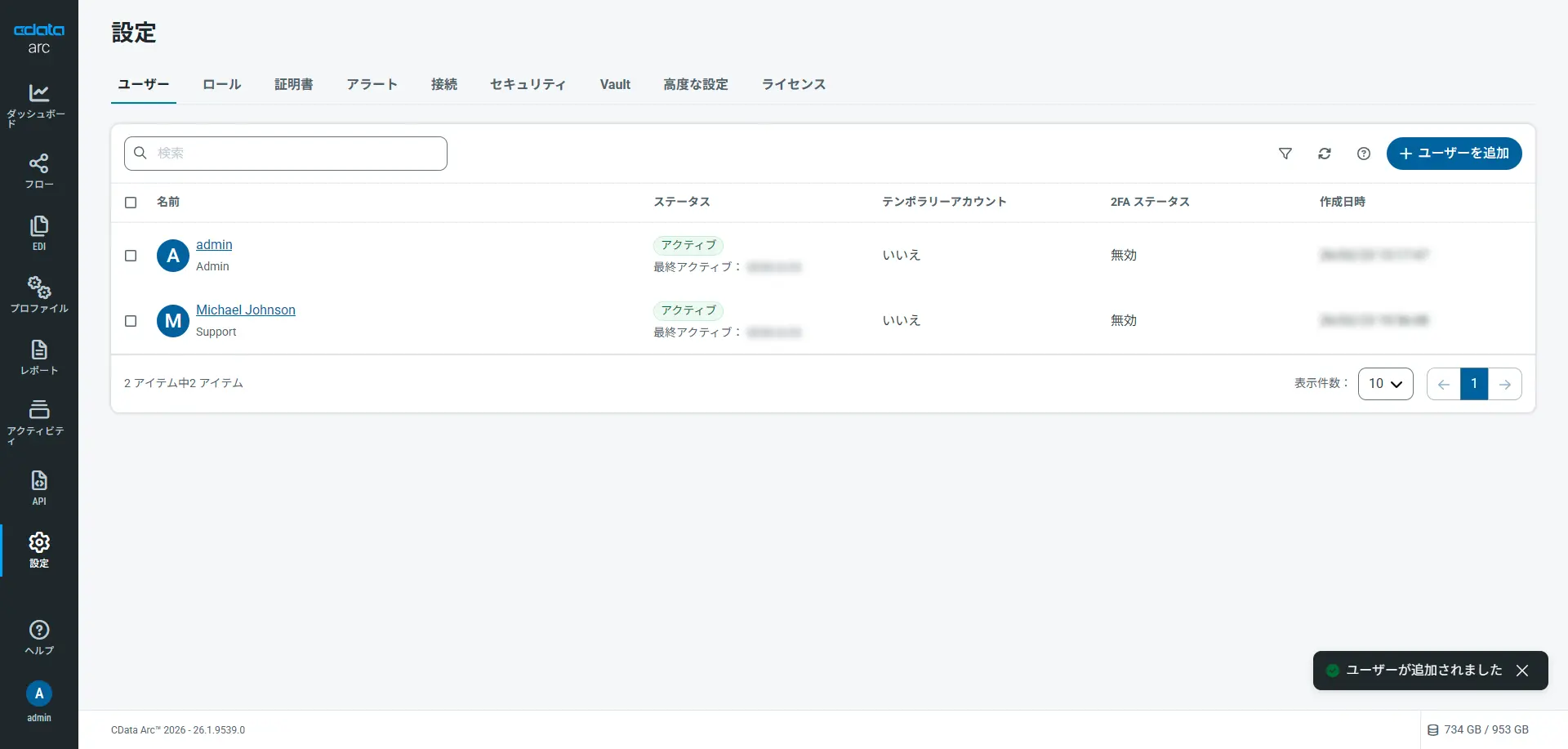Screen dimensions: 1568x749
Task: Click the help question-mark icon near Add User
Action: coord(1364,154)
